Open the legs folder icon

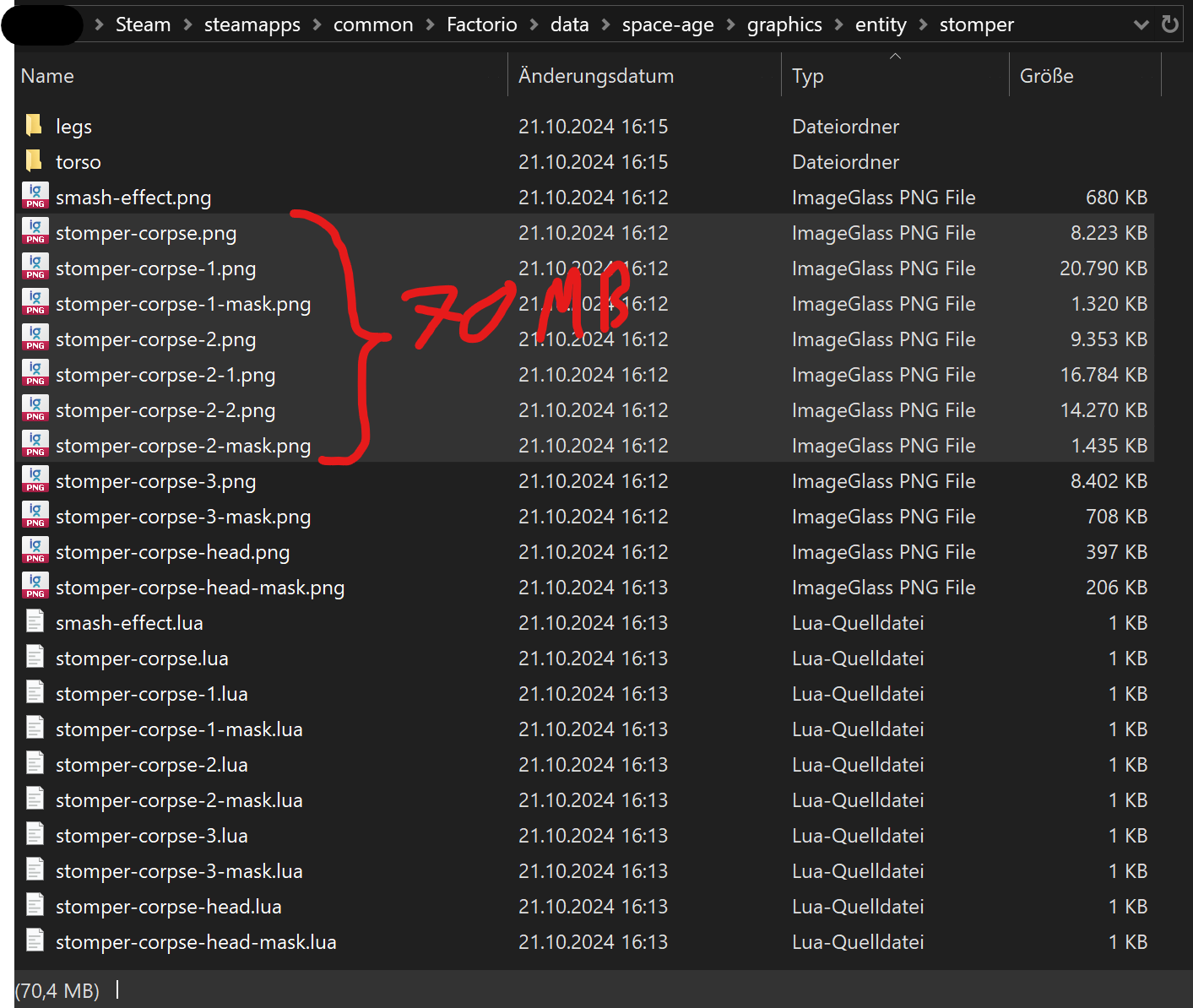35,126
